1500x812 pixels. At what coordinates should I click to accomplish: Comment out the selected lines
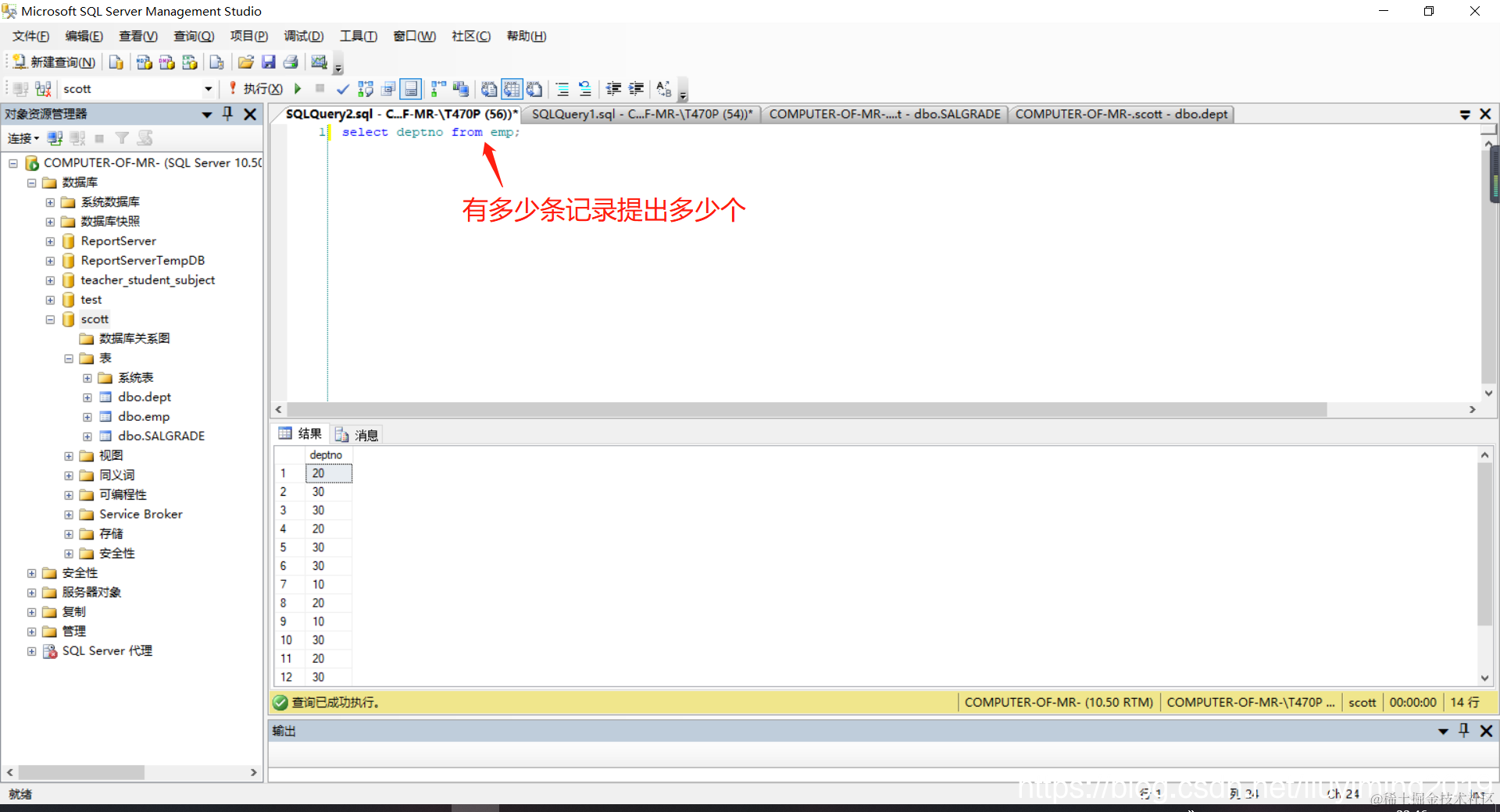point(562,89)
